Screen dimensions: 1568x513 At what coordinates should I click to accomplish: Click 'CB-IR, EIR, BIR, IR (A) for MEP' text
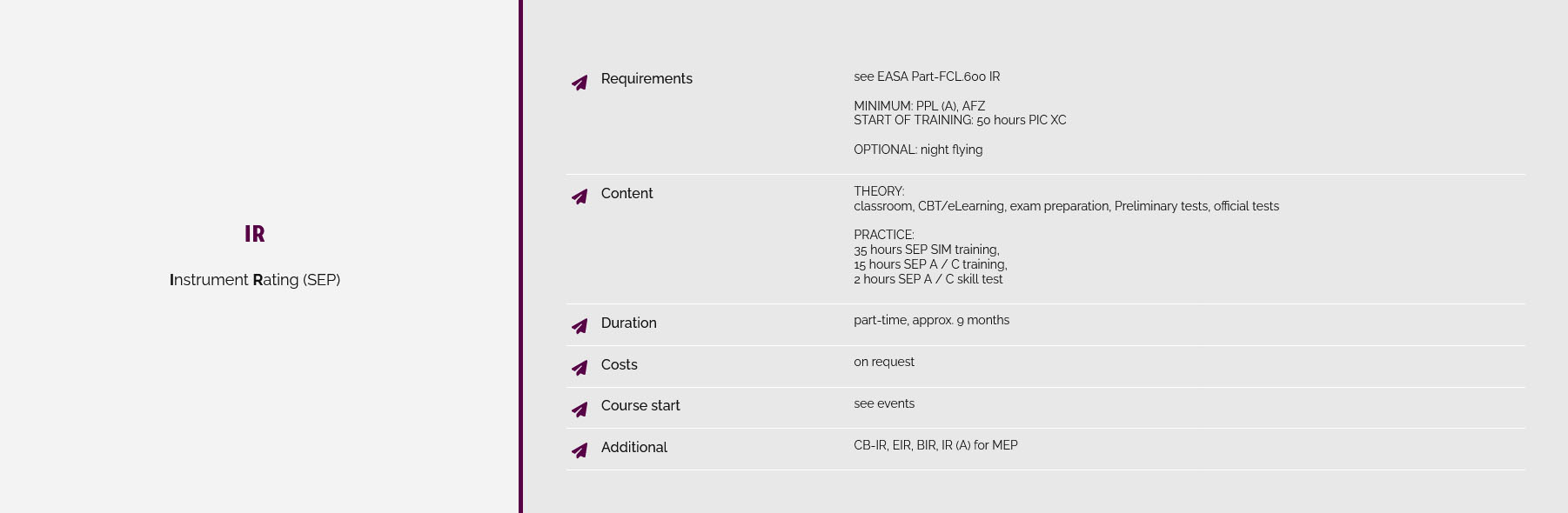[935, 445]
